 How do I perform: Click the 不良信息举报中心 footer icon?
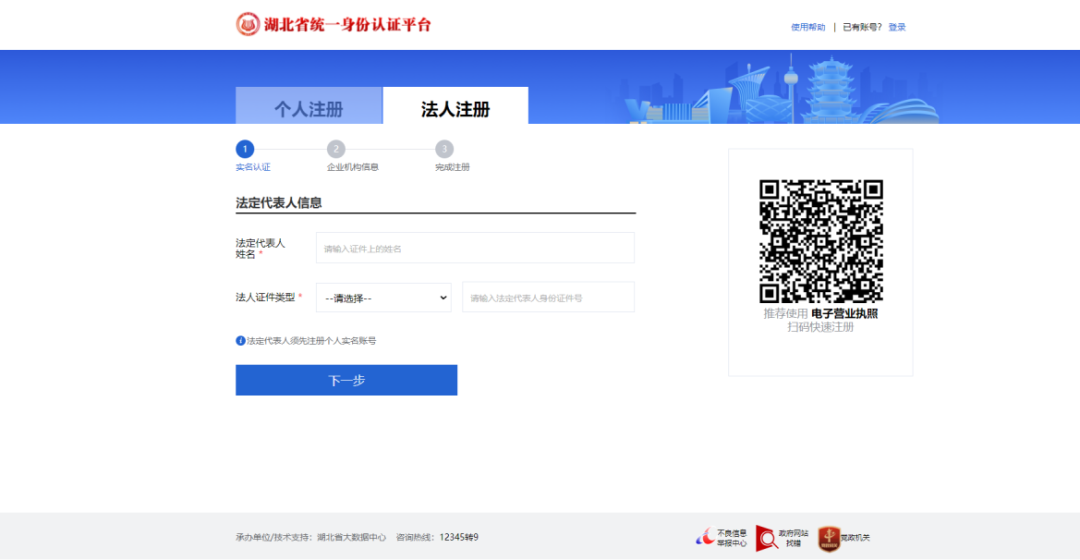coord(704,537)
